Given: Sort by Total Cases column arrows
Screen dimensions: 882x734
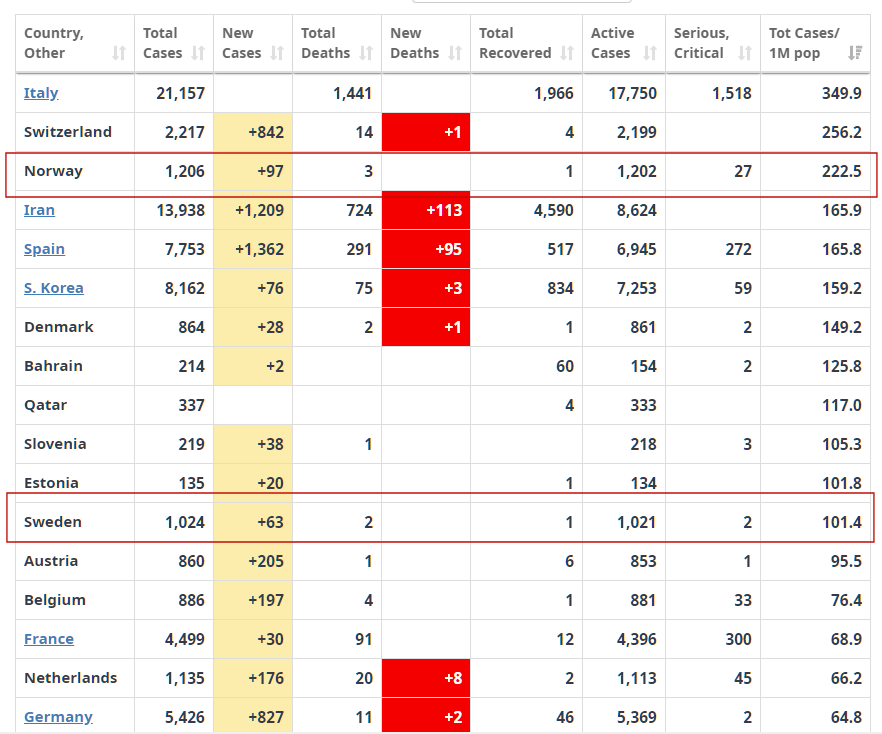Looking at the screenshot, I should (x=198, y=53).
